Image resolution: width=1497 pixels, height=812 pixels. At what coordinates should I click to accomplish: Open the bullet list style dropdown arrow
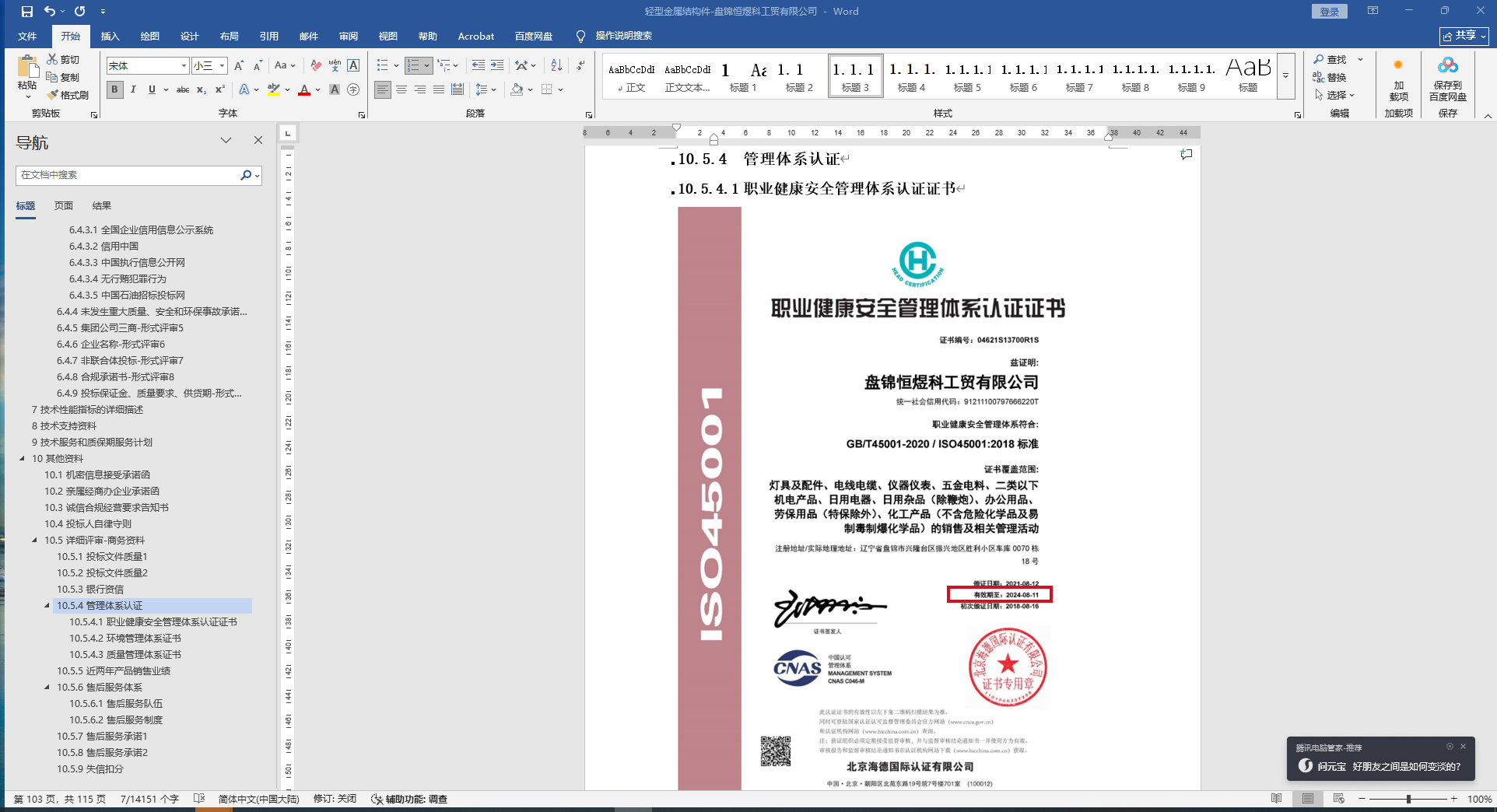[396, 66]
